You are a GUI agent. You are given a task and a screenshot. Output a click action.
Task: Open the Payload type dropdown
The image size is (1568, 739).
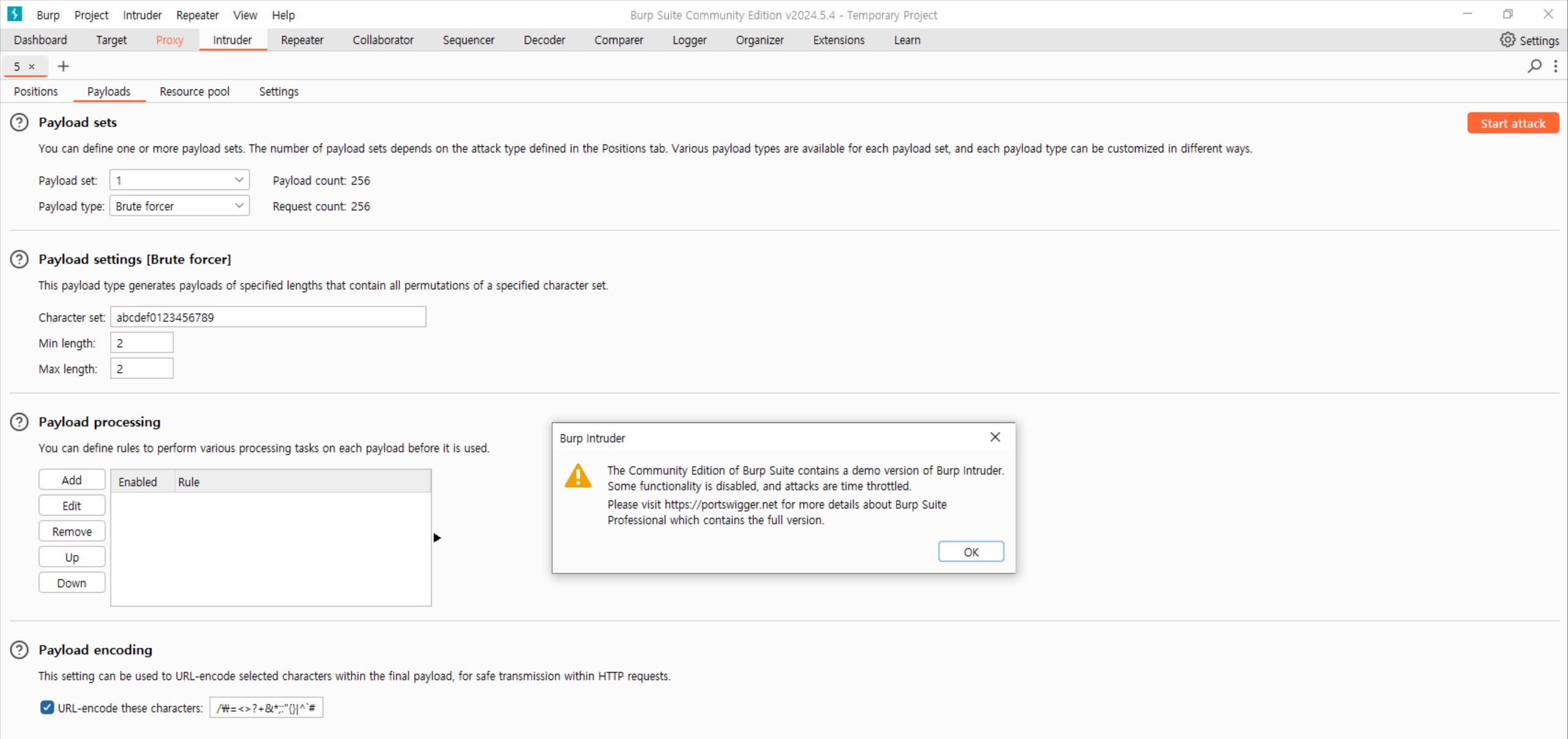coord(179,206)
